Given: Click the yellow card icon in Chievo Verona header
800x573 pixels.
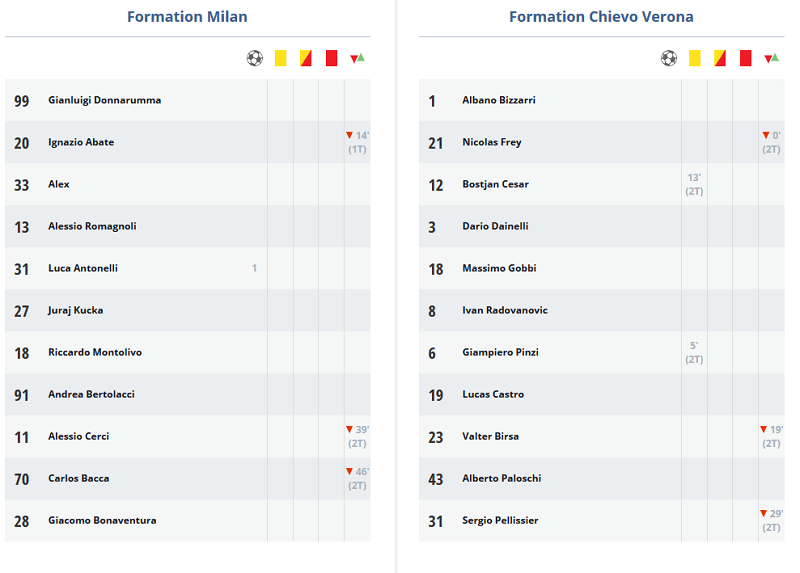Looking at the screenshot, I should pos(694,58).
